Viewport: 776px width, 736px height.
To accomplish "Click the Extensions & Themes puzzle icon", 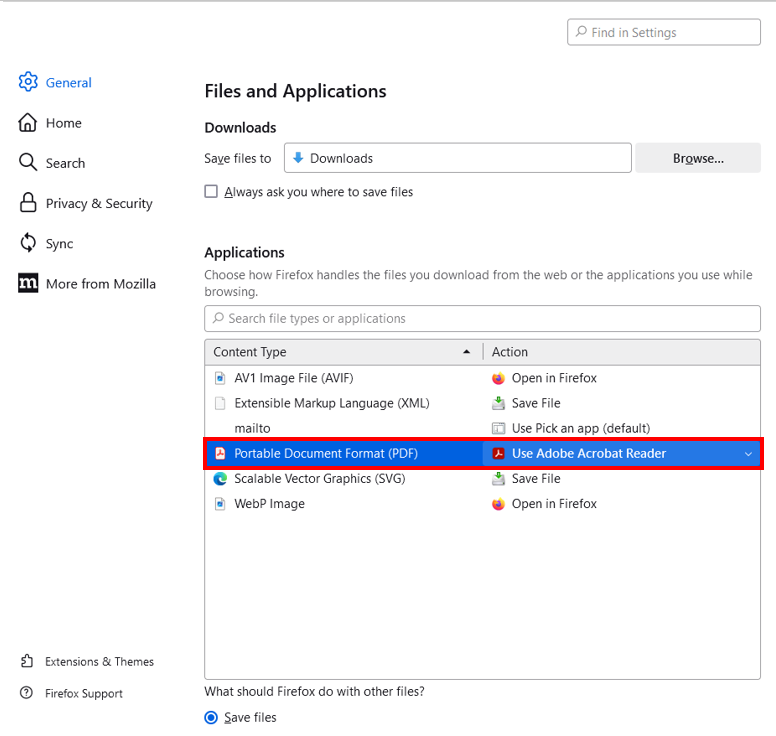I will pos(27,661).
